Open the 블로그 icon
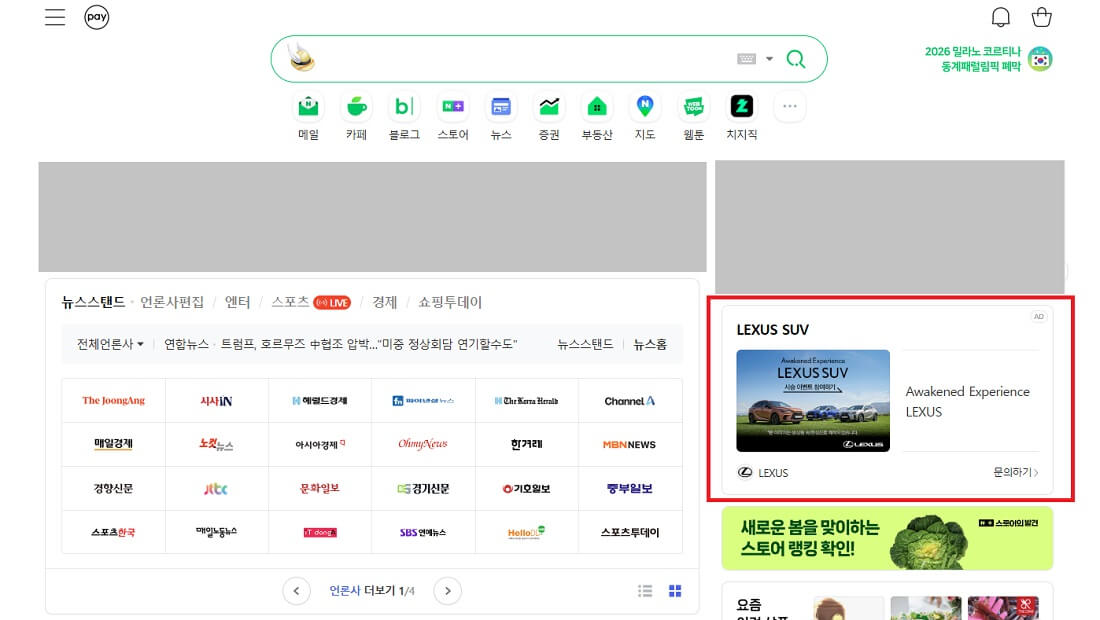Screen dimensions: 1100x620 tap(404, 107)
